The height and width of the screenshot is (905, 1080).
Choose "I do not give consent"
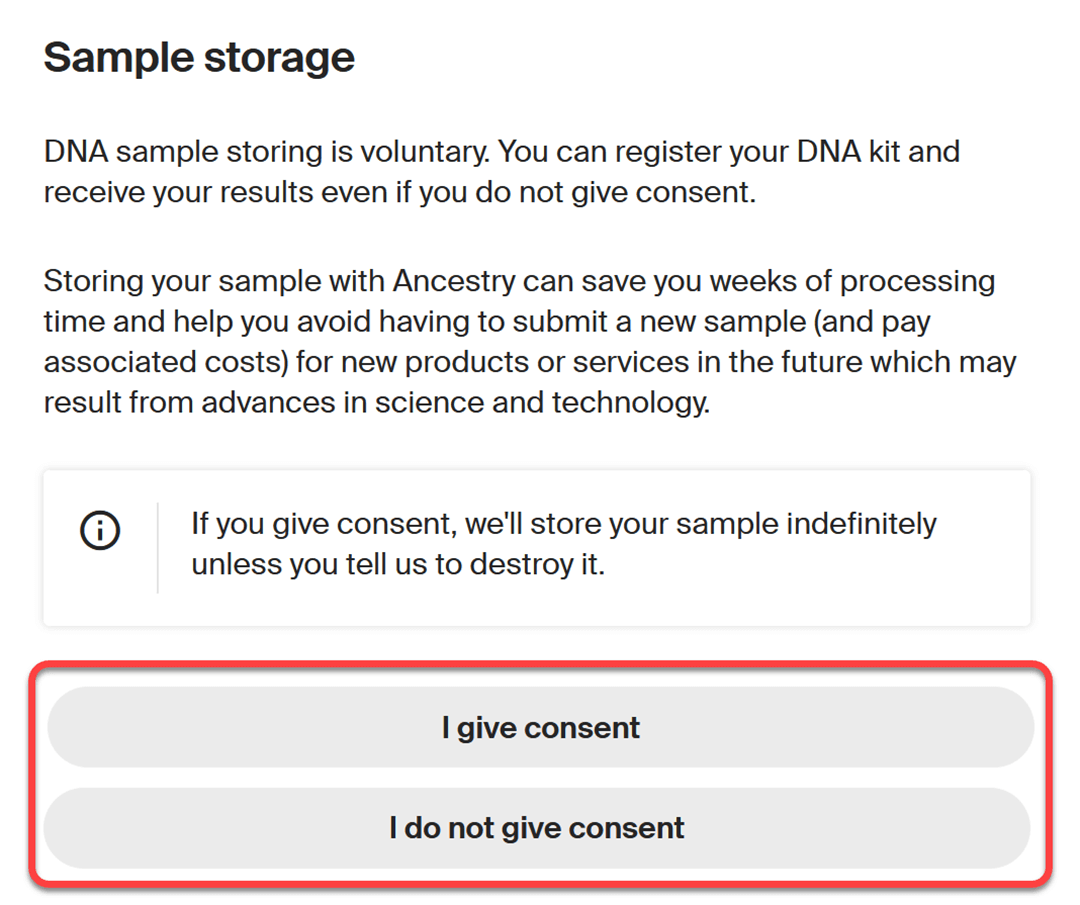tap(537, 828)
